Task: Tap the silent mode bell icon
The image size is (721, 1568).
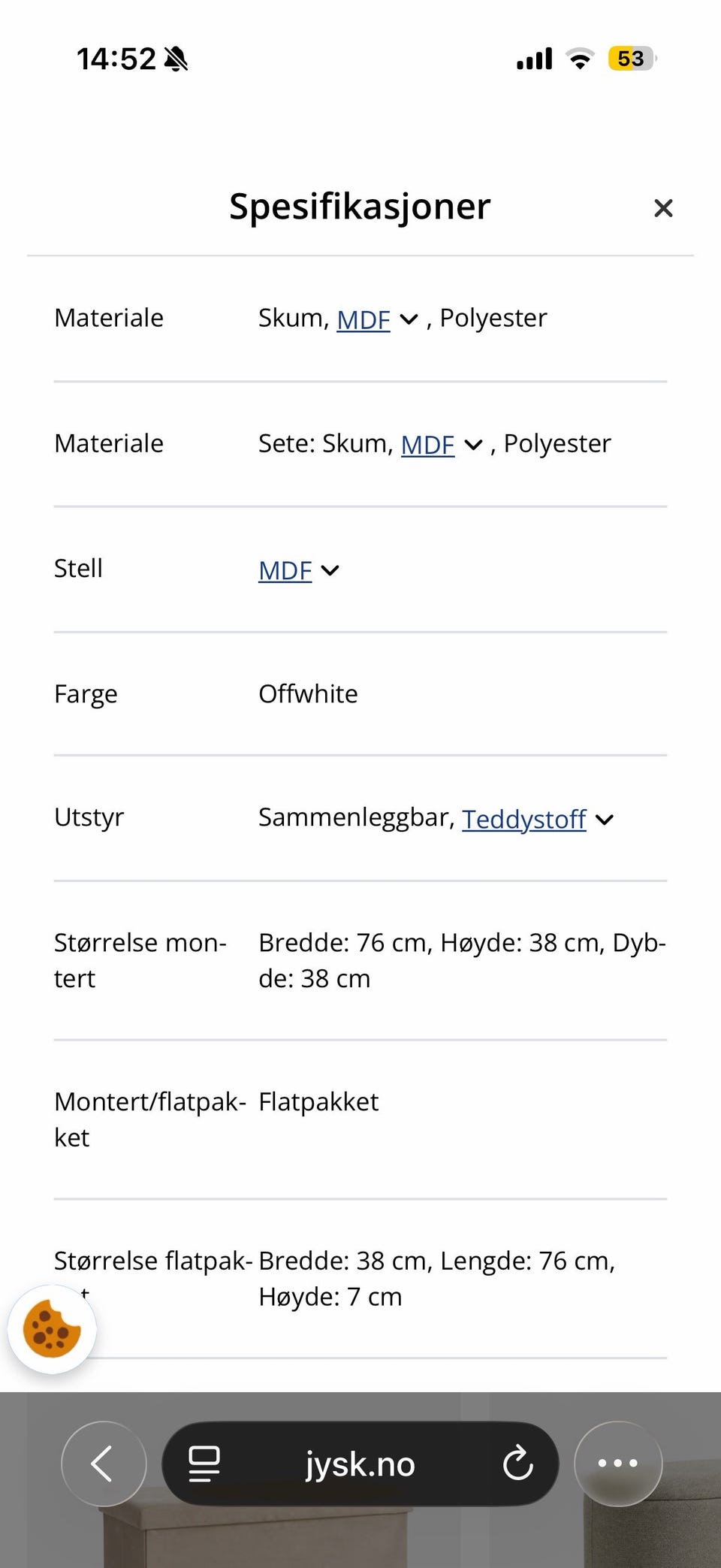Action: tap(176, 59)
